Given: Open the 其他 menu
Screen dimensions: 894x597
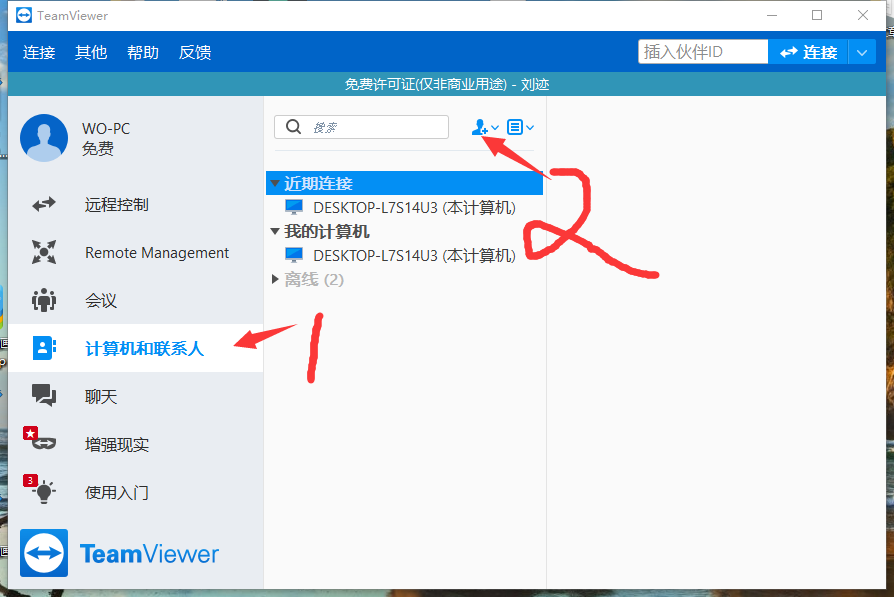Looking at the screenshot, I should (91, 52).
